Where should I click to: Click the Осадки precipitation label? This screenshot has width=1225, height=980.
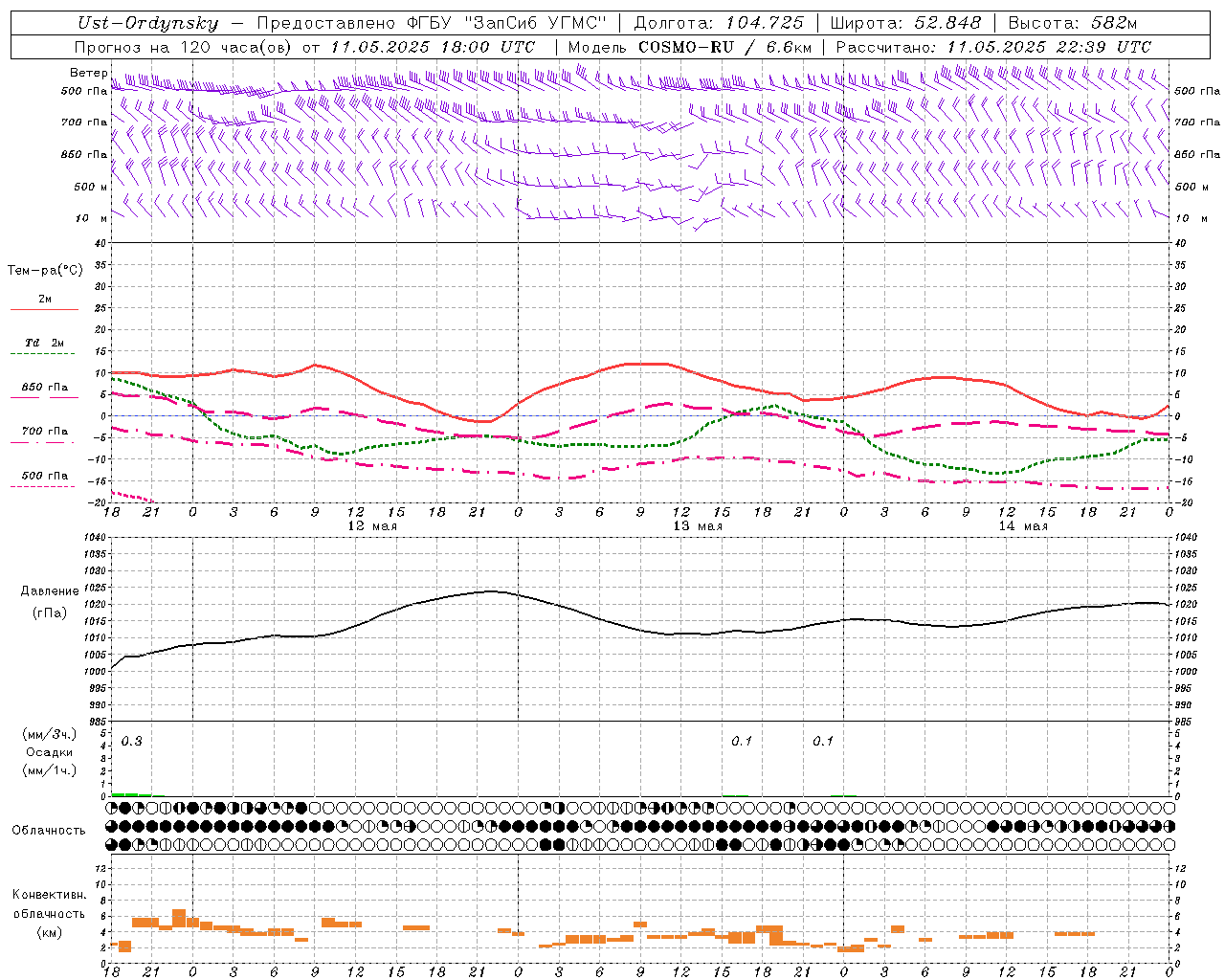pos(50,752)
